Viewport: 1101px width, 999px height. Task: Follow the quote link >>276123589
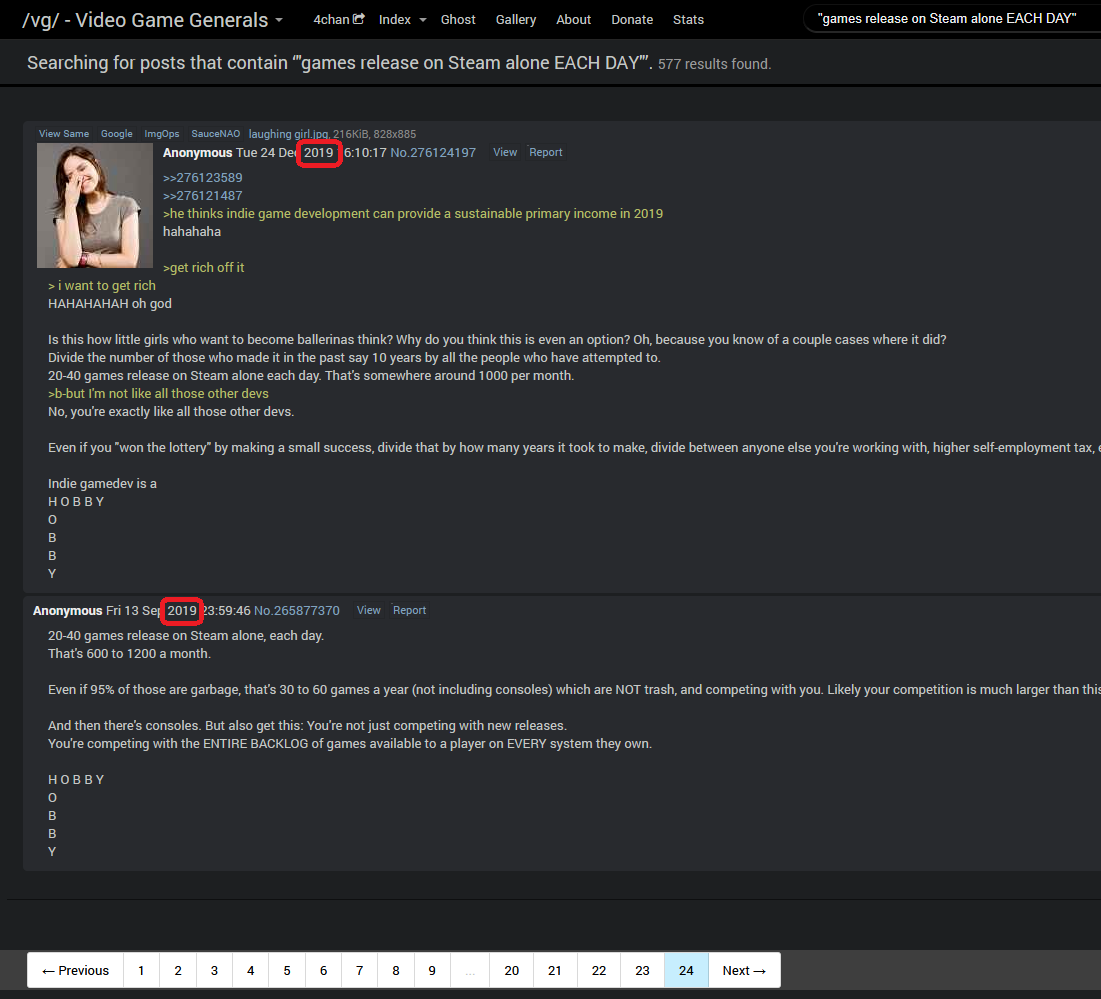point(202,178)
